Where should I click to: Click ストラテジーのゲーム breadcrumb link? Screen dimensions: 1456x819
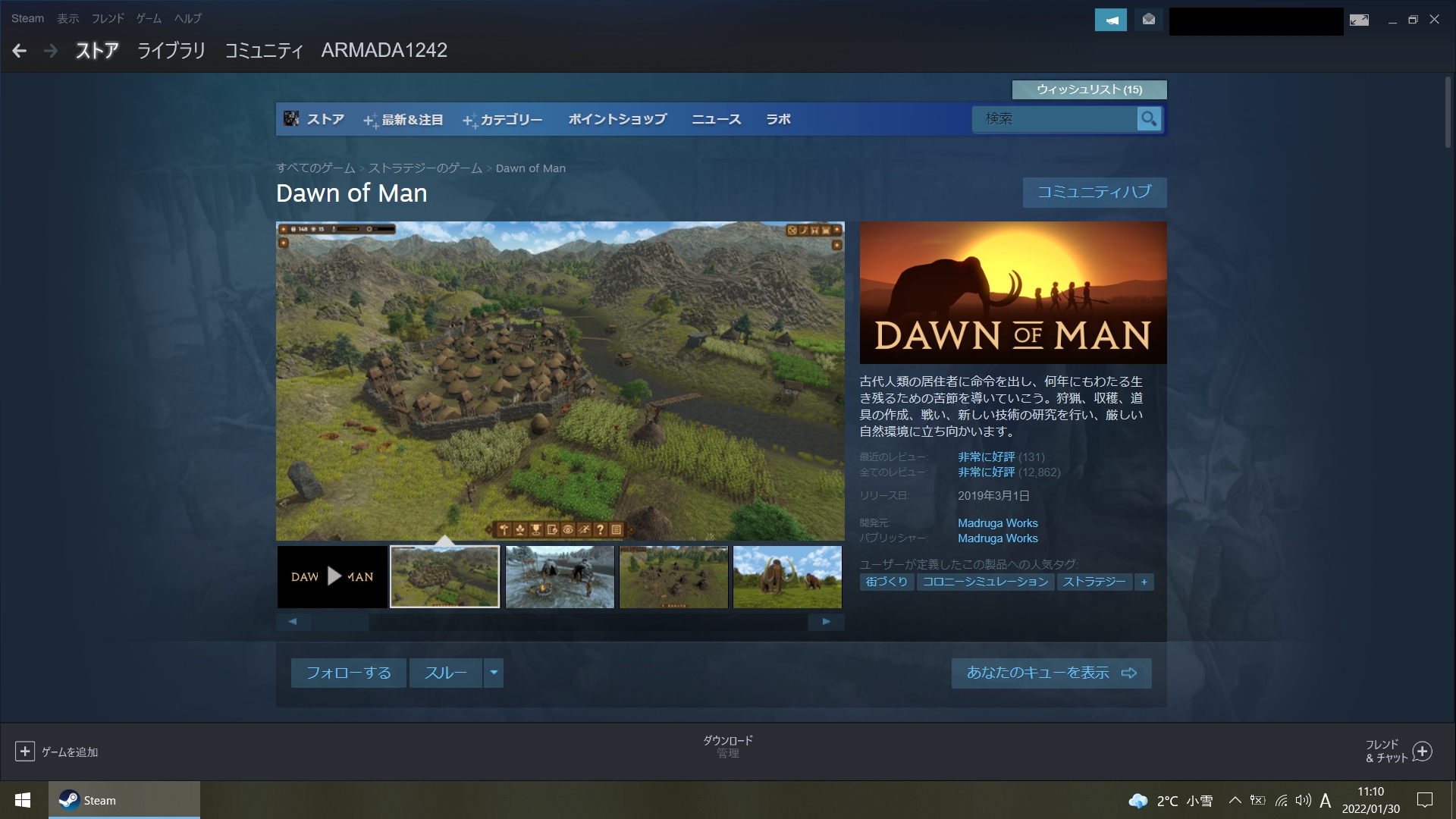(x=425, y=168)
